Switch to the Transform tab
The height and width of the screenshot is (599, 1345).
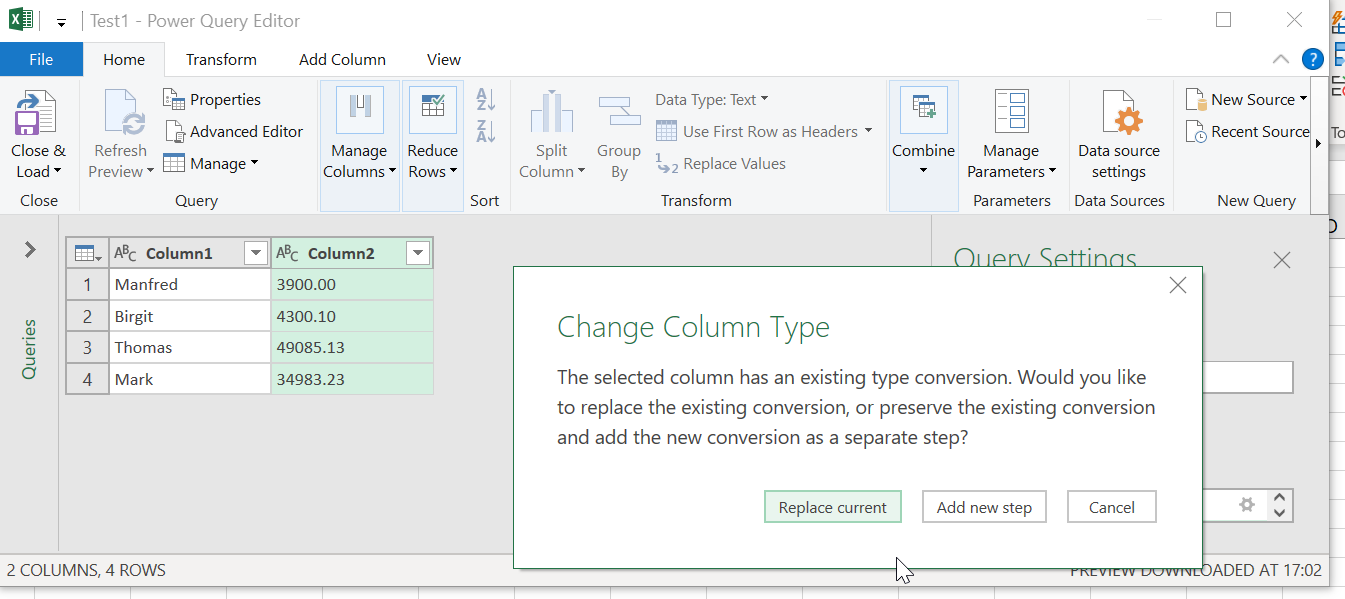pos(221,59)
